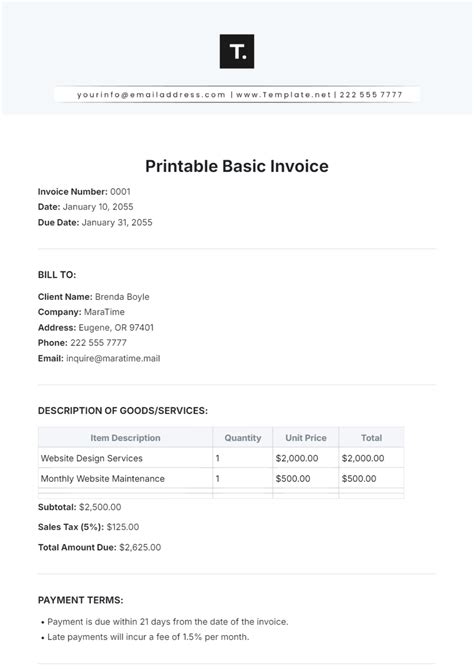Click the address Eugene, OR 97401
This screenshot has height=671, width=474.
tap(116, 327)
